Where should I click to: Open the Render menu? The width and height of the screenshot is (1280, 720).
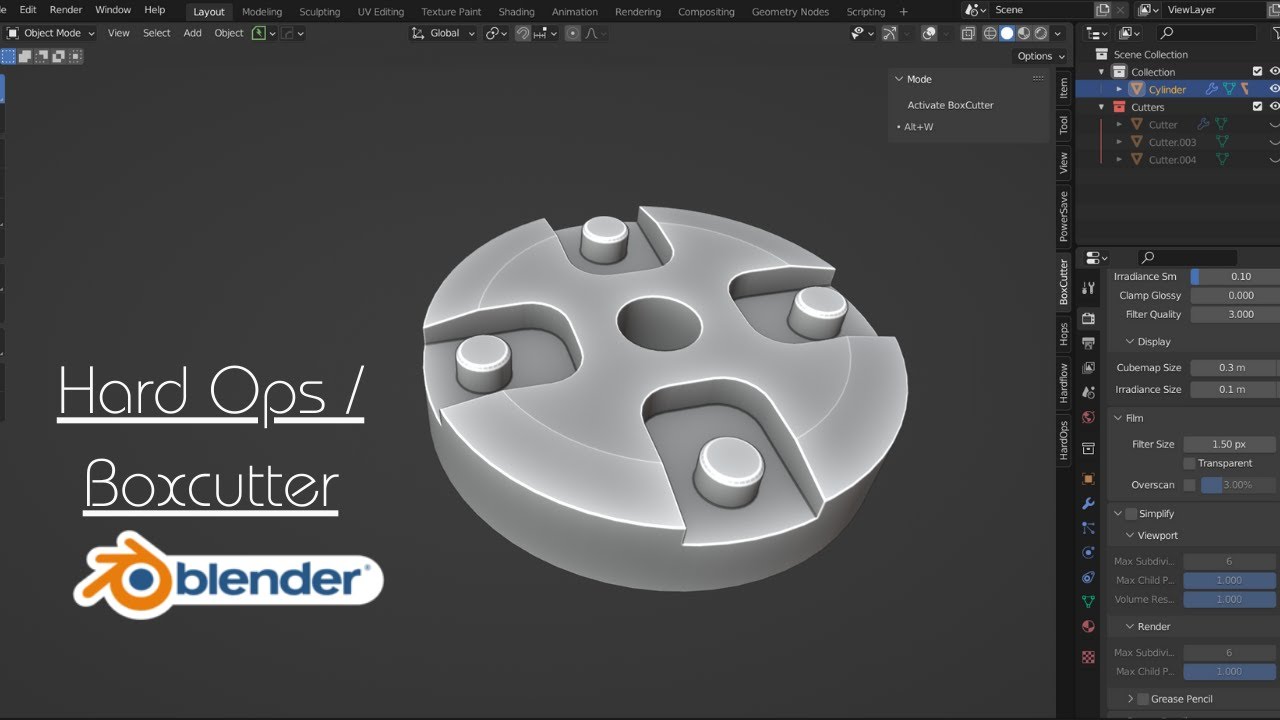[66, 10]
